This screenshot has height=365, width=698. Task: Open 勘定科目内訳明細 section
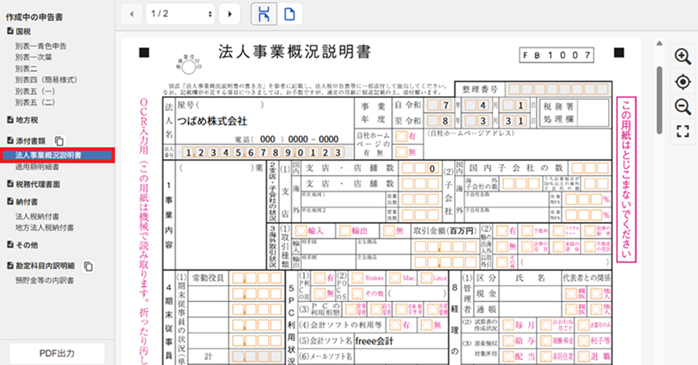coord(41,266)
